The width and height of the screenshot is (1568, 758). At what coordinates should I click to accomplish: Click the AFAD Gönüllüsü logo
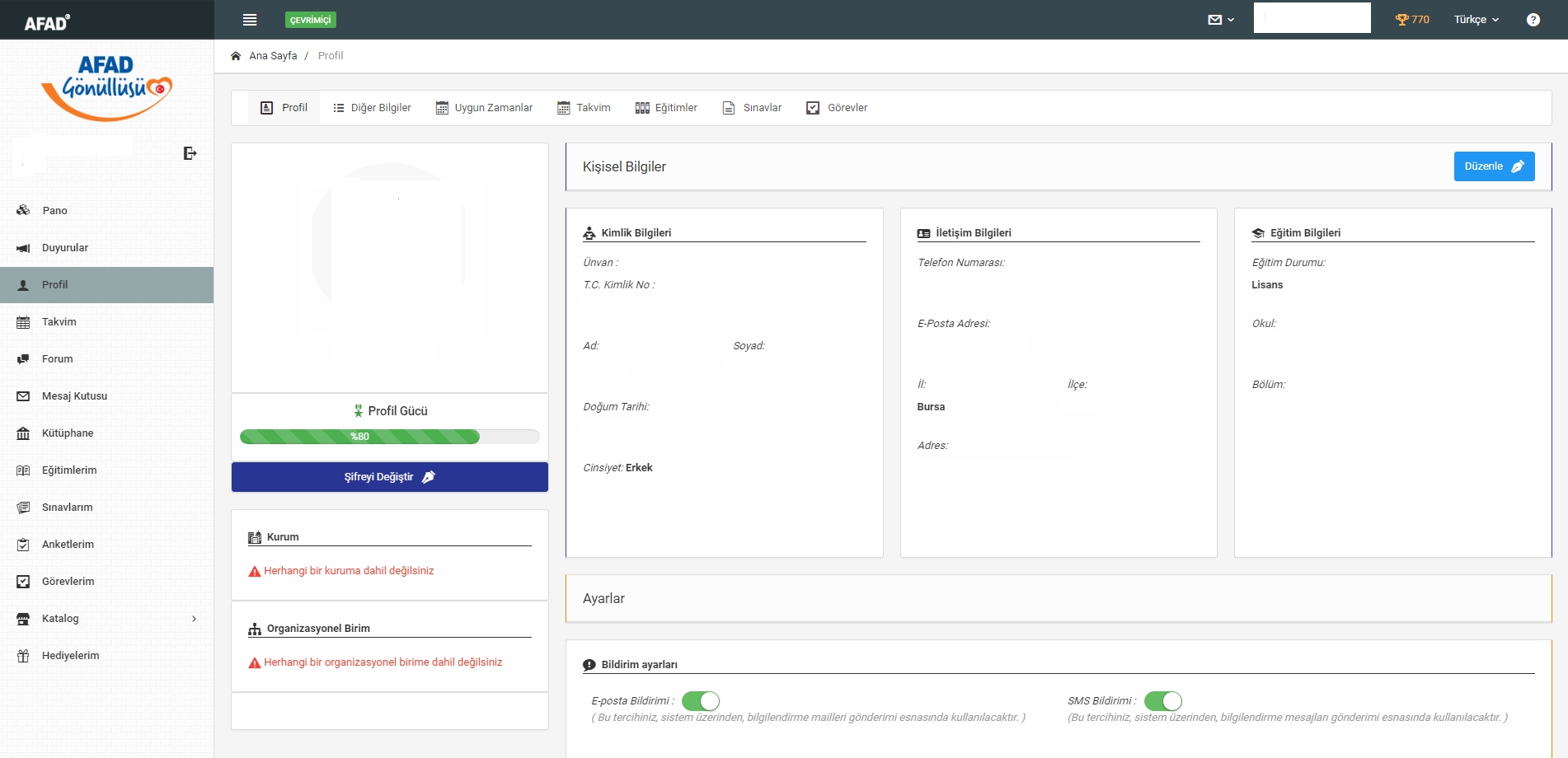107,88
